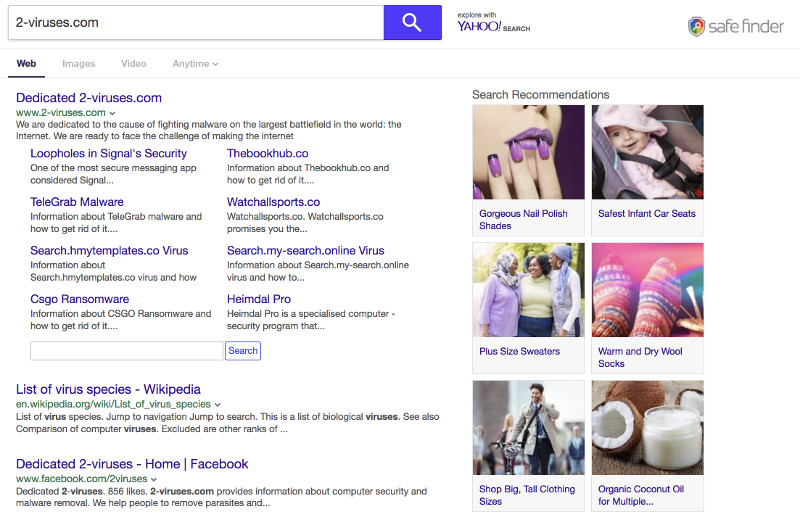The height and width of the screenshot is (517, 800).
Task: Switch to the Images tab
Action: [x=79, y=64]
